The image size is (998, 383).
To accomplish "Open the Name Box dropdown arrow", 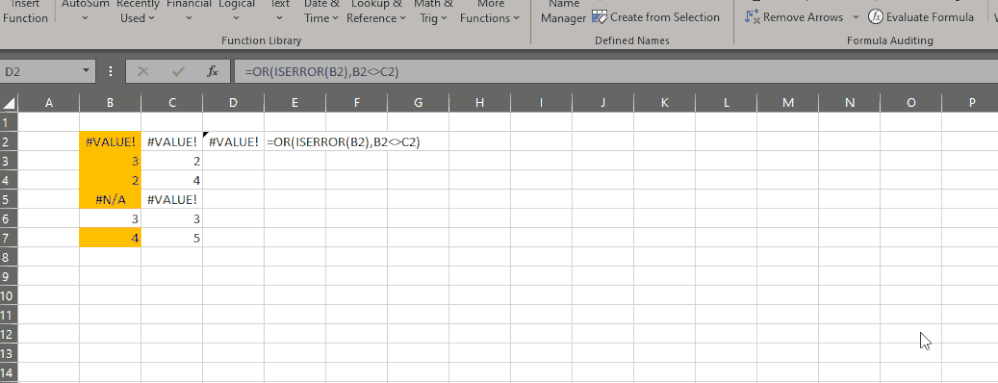I will (x=86, y=71).
